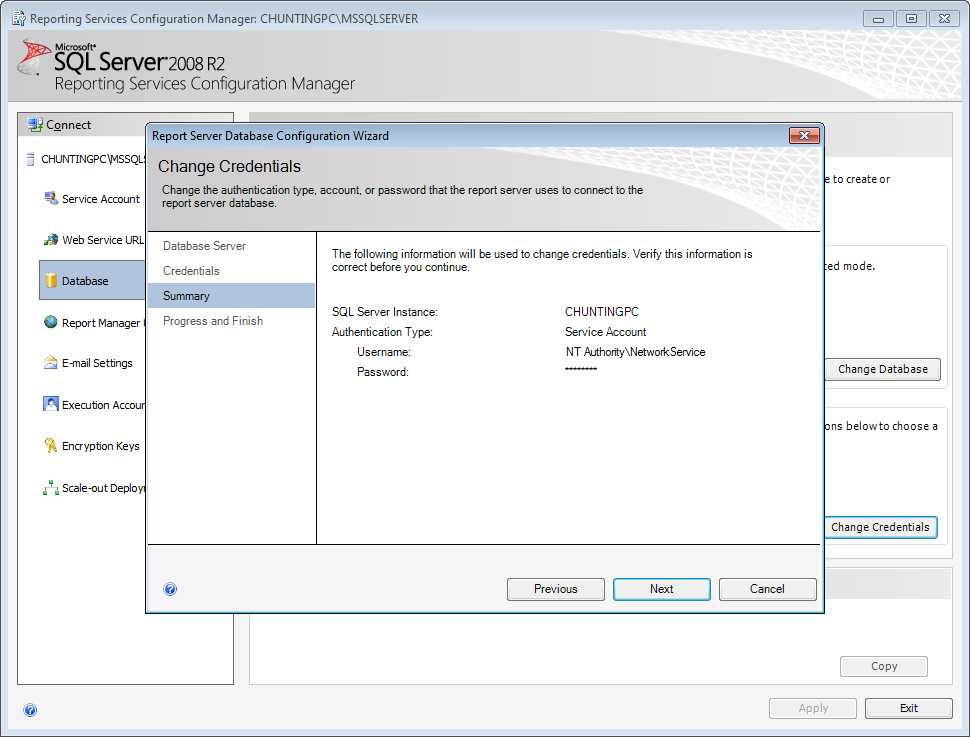
Task: Open the Service Account page
Action: [101, 199]
